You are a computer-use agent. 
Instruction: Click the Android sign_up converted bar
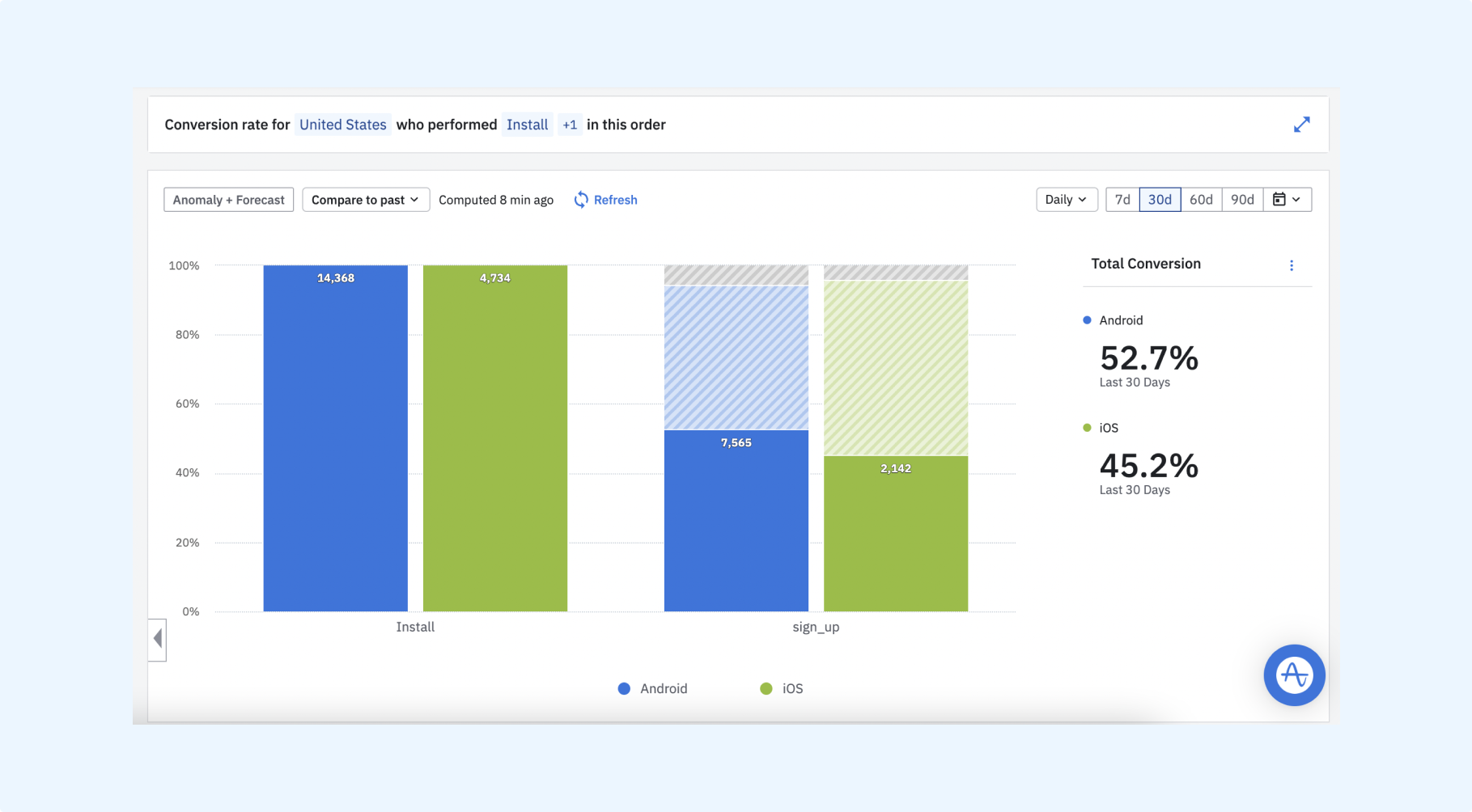click(x=736, y=522)
